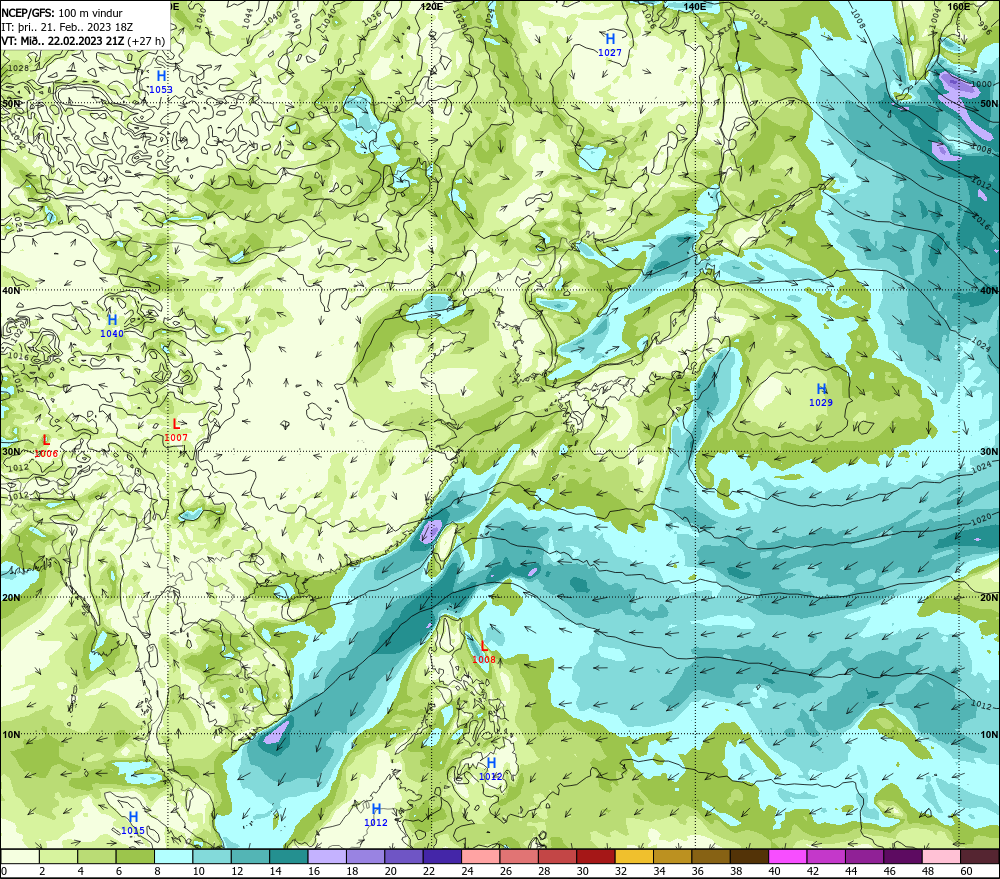Click the 996 isobar label
The height and width of the screenshot is (879, 1000).
click(x=985, y=30)
